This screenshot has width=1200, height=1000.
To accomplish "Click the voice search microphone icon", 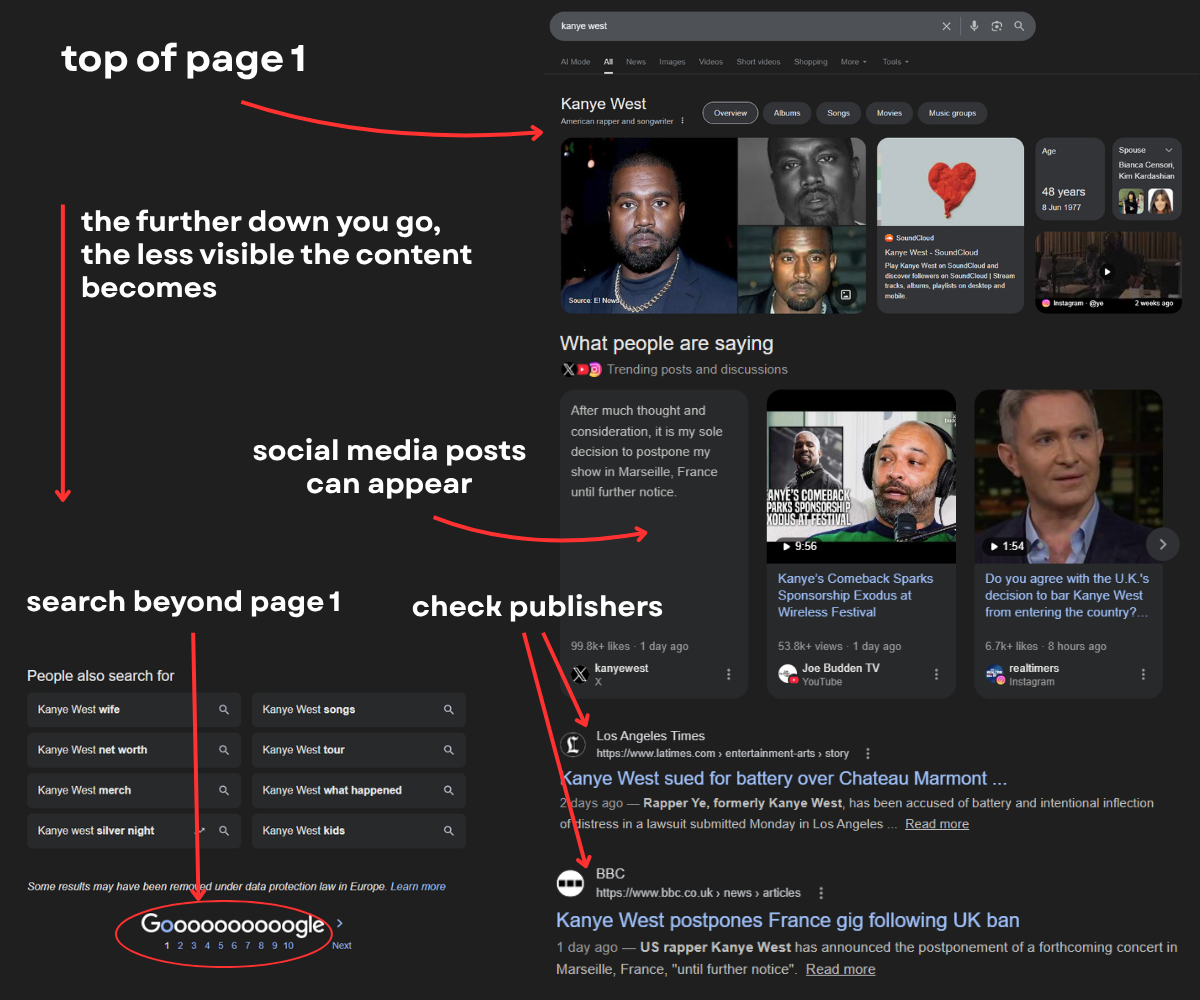I will (x=974, y=26).
